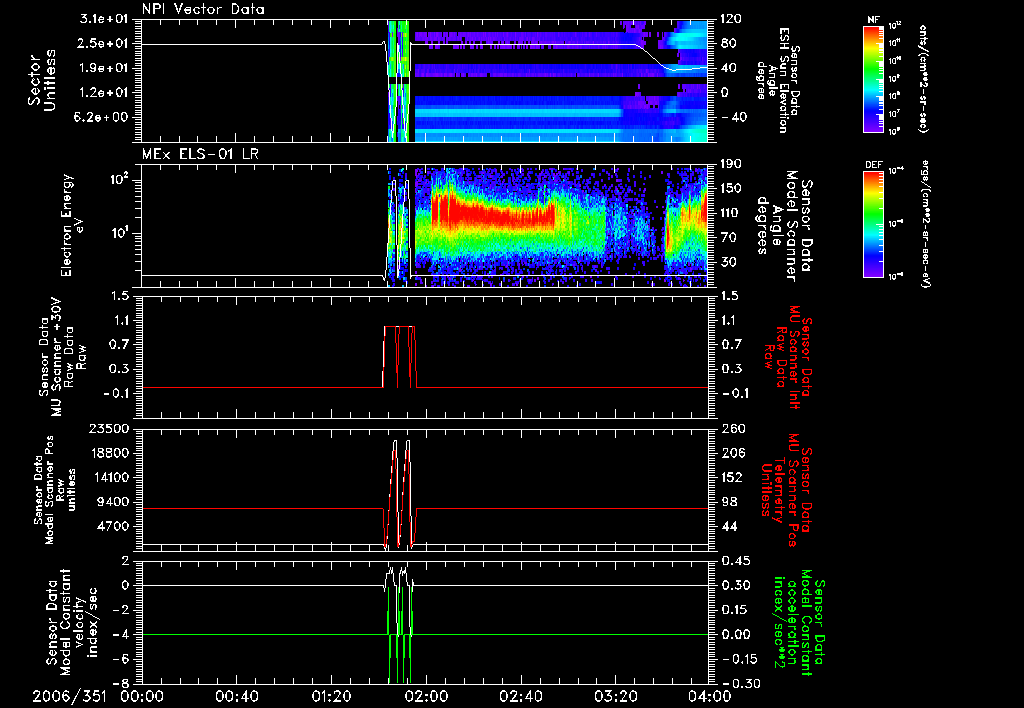The height and width of the screenshot is (708, 1024).
Task: Click the NF color scale bar
Action: pyautogui.click(x=874, y=78)
